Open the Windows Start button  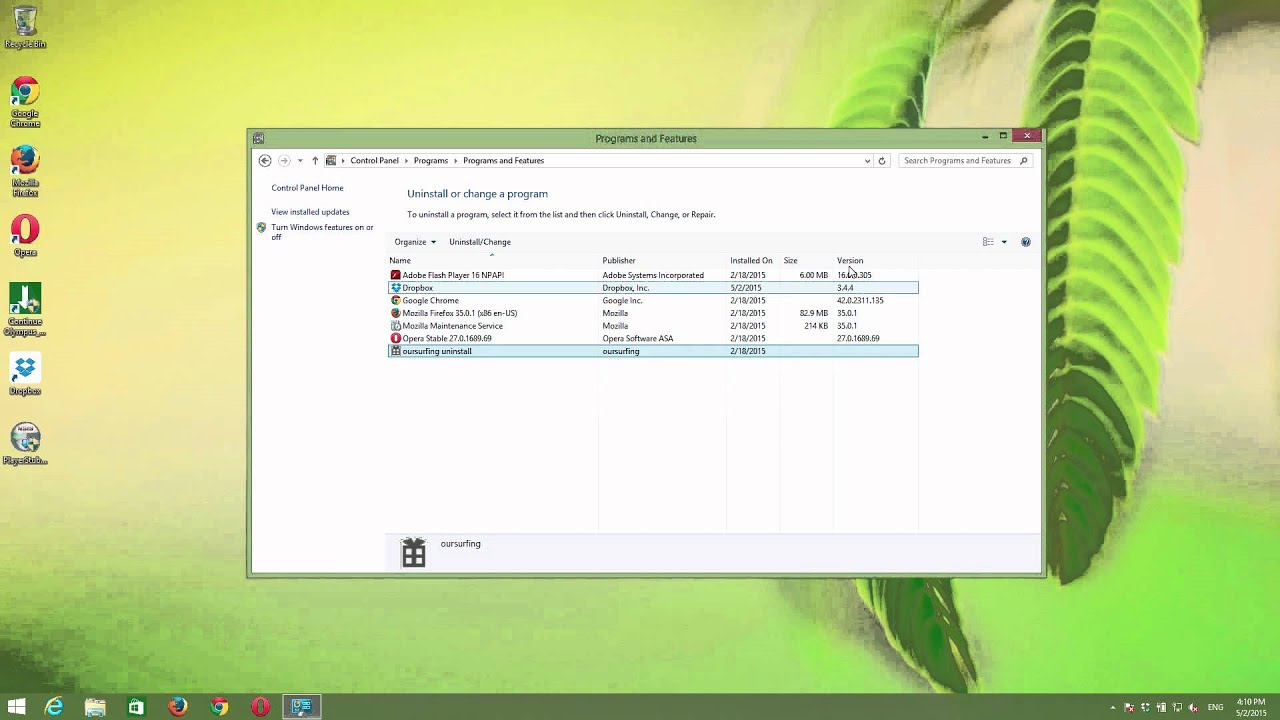click(x=17, y=707)
